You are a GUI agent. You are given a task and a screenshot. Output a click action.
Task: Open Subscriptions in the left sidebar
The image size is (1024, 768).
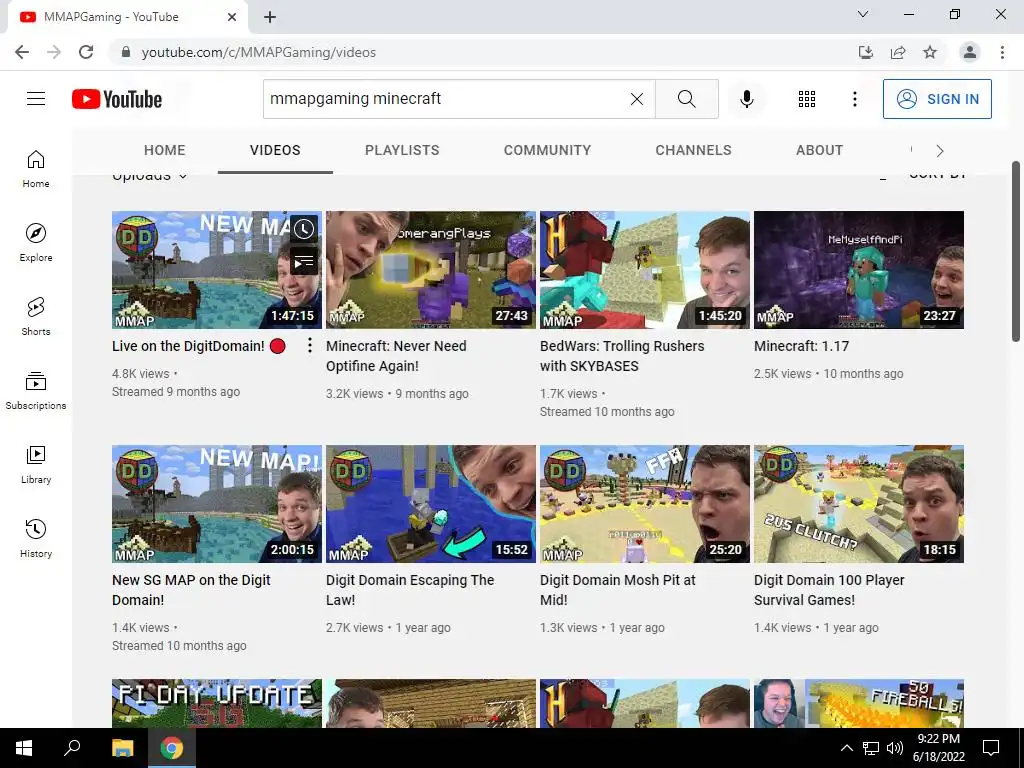pos(36,390)
